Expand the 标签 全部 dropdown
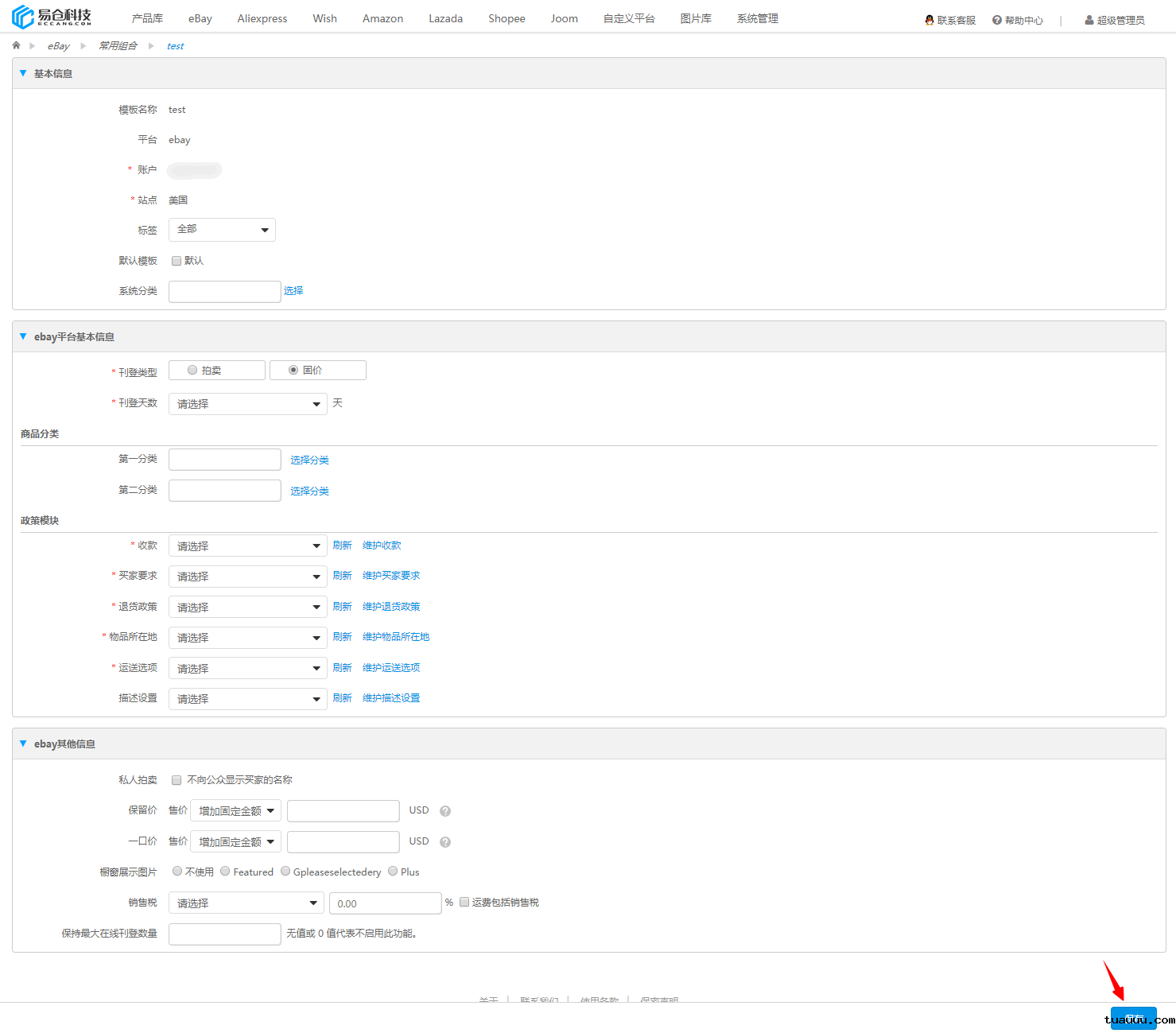 click(222, 230)
